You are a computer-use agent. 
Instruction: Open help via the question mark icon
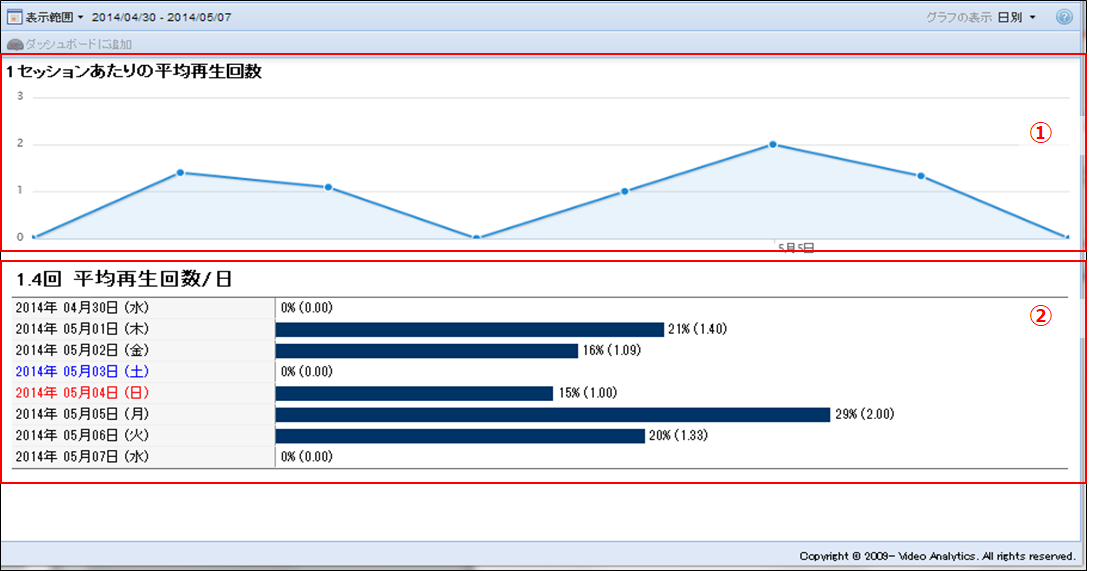[1064, 17]
